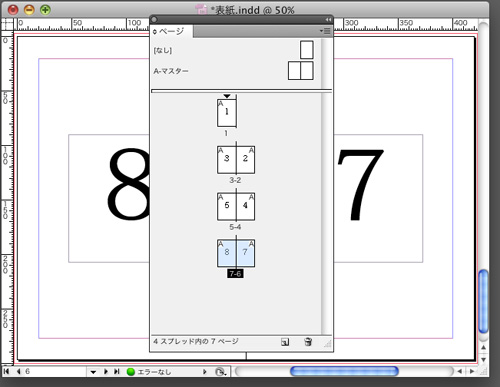This screenshot has height=387, width=500.
Task: Click the horizontal scroll left arrow
Action: [x=460, y=371]
